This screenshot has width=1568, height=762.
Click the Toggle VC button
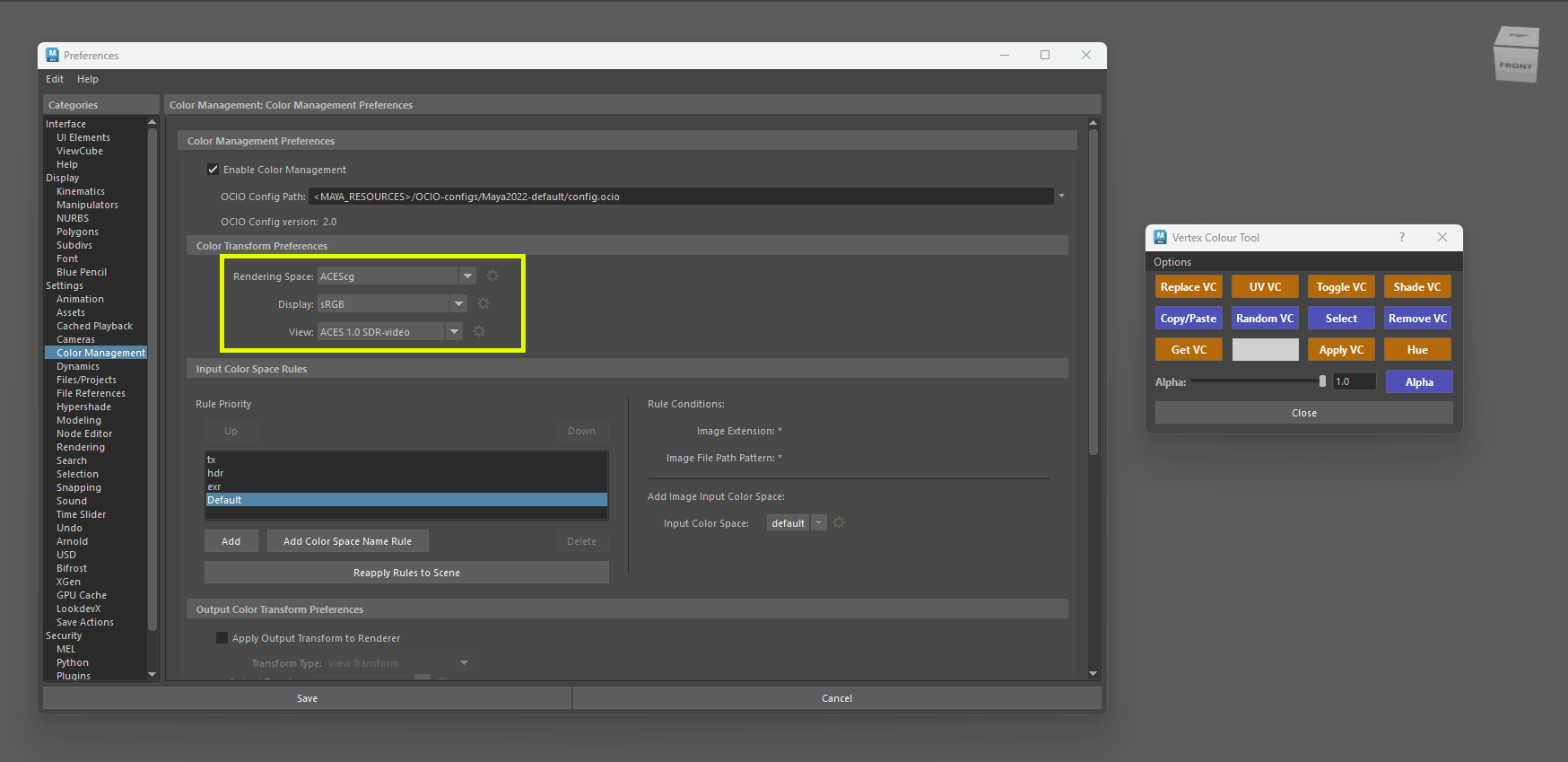[x=1341, y=287]
